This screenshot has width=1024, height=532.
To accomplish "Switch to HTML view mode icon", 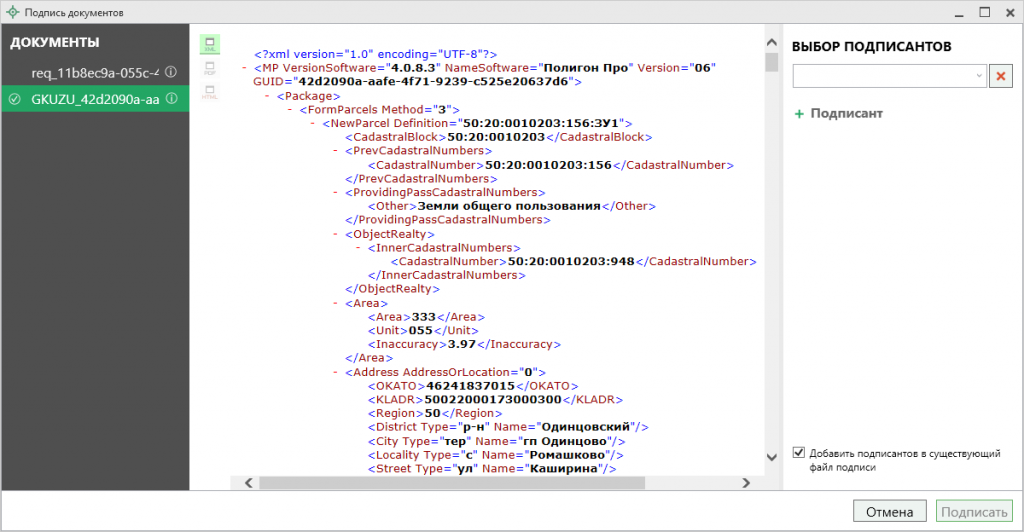I will point(210,92).
